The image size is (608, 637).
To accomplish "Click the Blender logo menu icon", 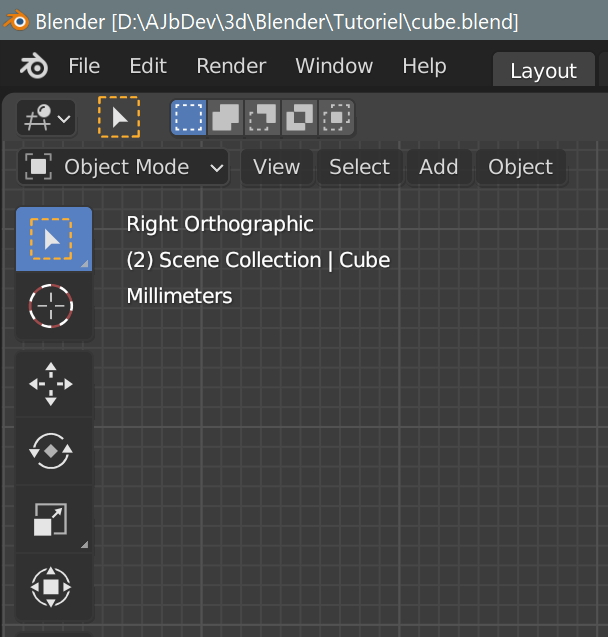I will (34, 66).
